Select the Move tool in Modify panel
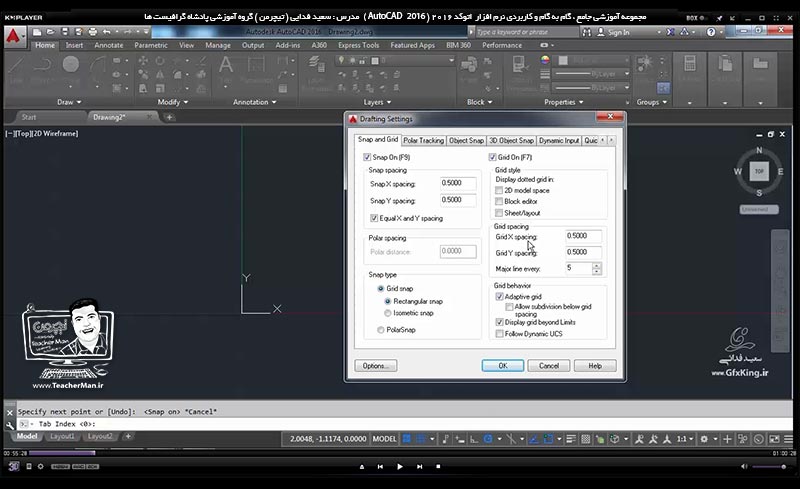800x489 pixels. click(x=143, y=61)
